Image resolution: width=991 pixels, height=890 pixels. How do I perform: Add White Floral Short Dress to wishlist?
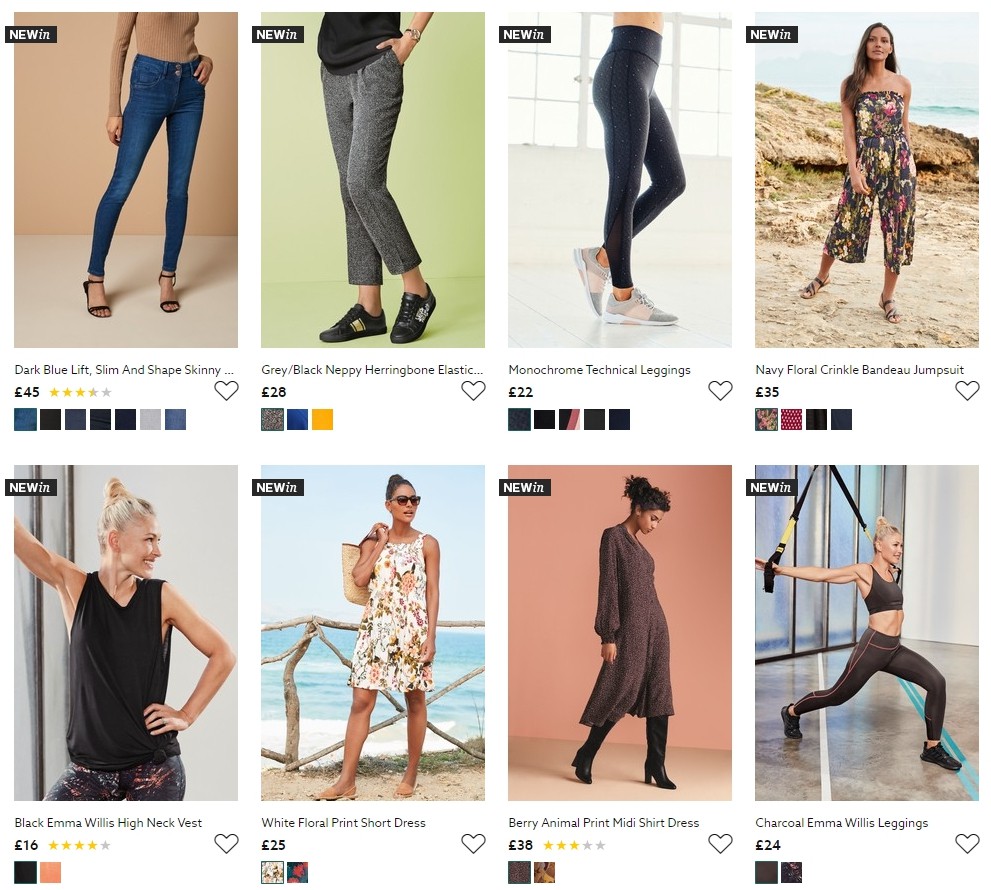tap(473, 844)
